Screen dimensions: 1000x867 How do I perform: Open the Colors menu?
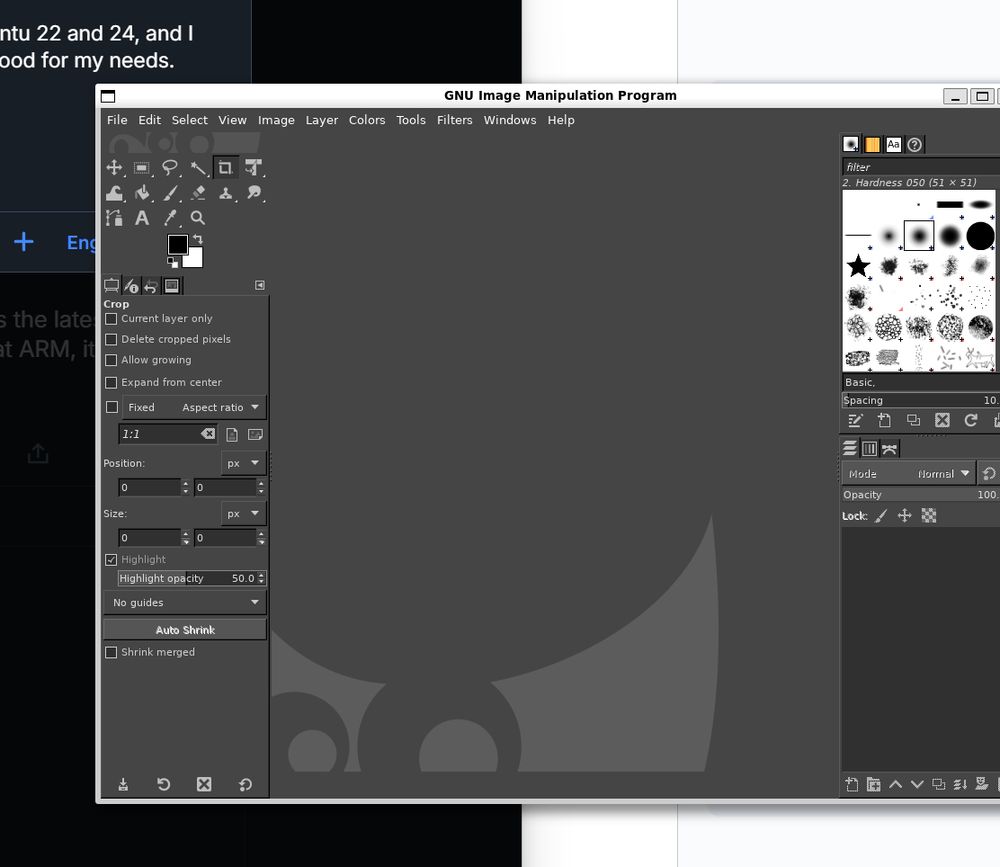tap(367, 120)
